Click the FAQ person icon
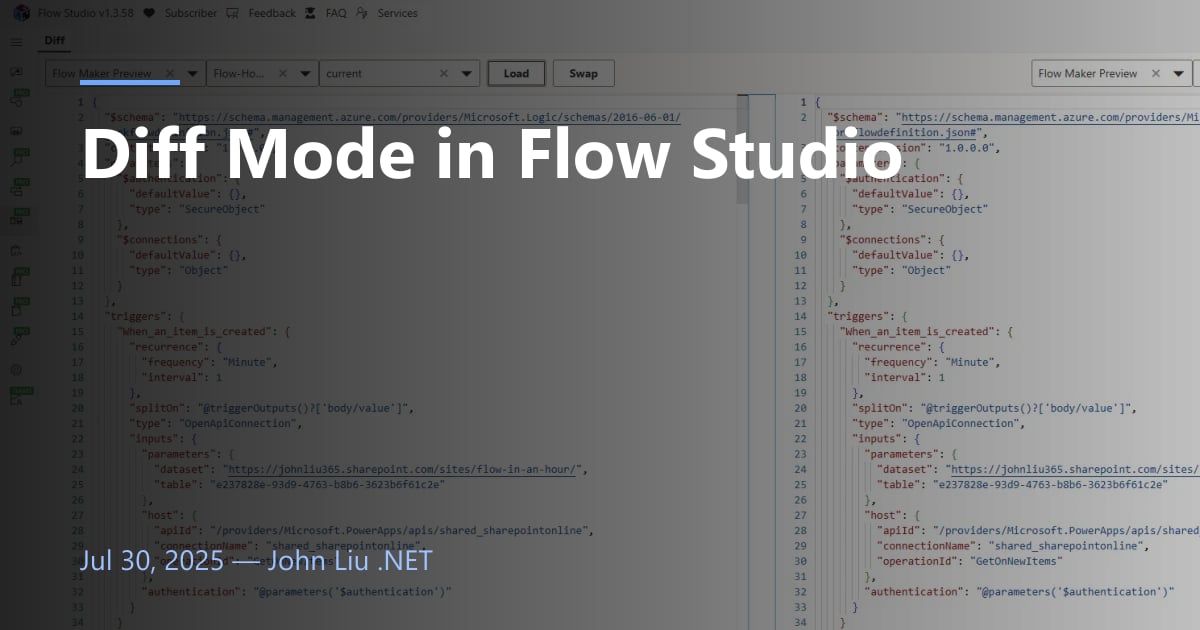The height and width of the screenshot is (630, 1200). [312, 14]
